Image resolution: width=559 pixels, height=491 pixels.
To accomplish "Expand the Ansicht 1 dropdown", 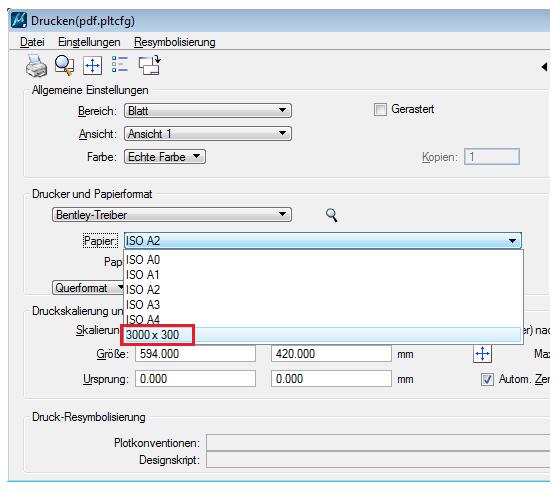I will (208, 134).
